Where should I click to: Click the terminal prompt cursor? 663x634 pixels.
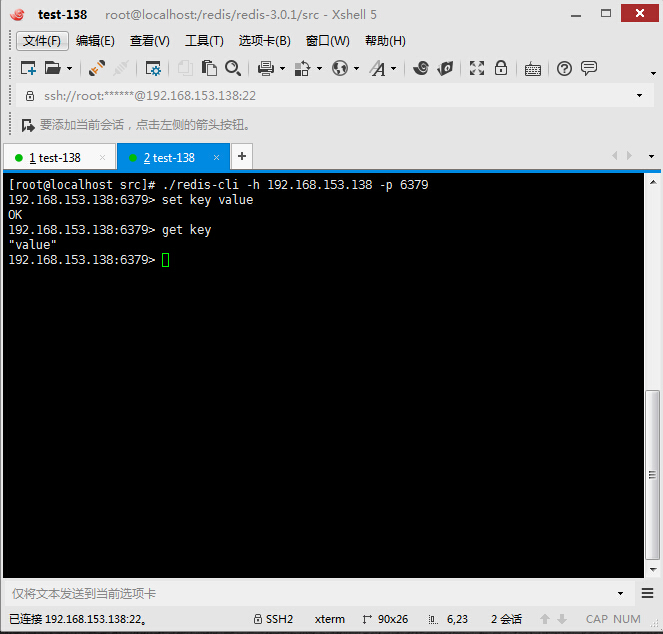pos(165,260)
